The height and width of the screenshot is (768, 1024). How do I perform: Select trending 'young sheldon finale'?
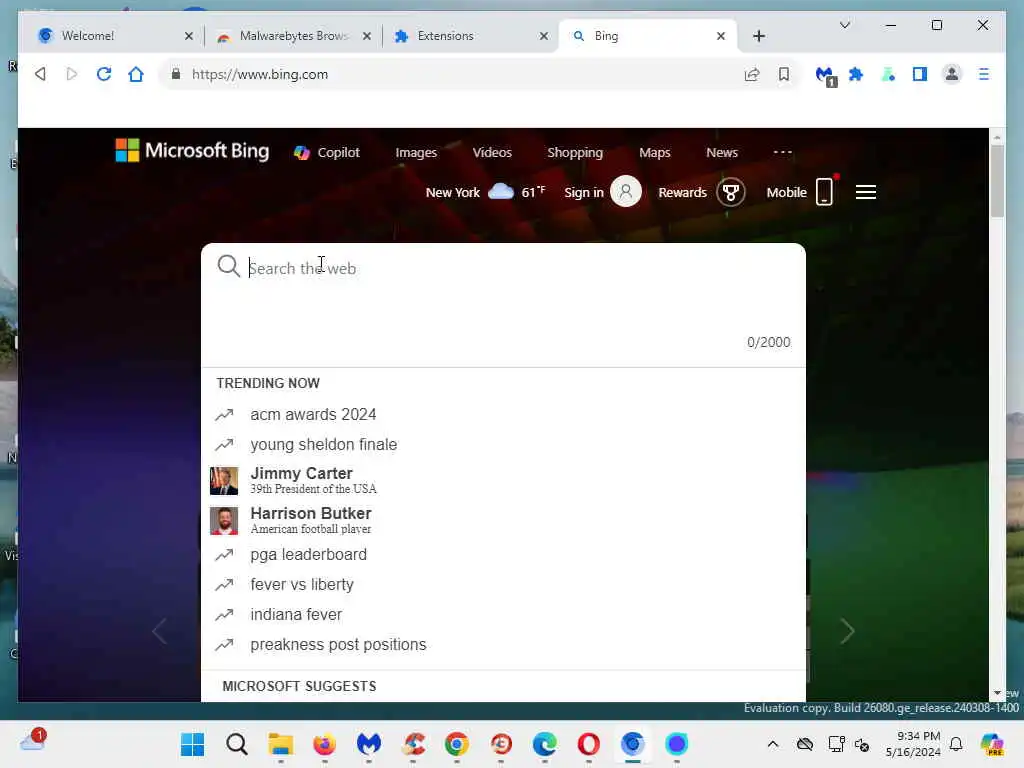point(503,445)
